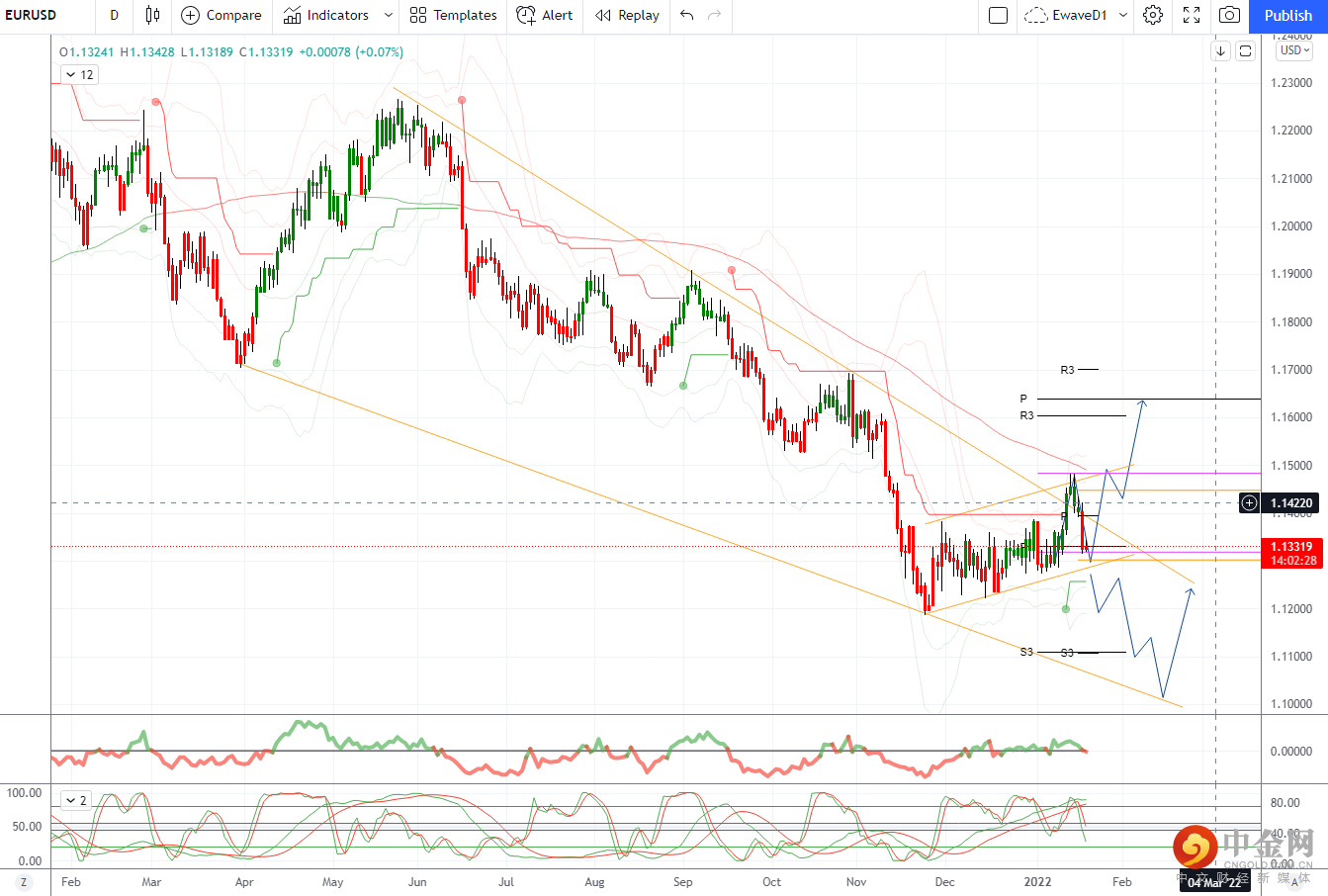
Task: Collapse the 12 indicators legend
Action: pos(79,75)
